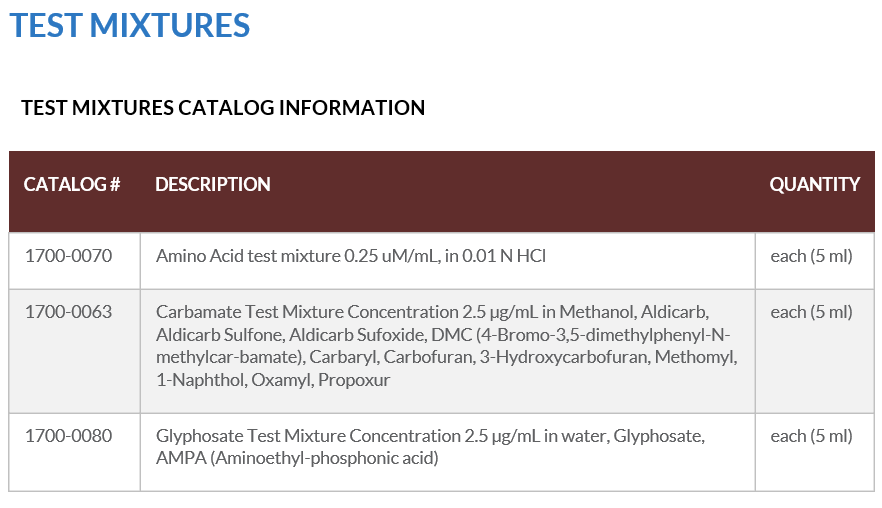Click the quantity cell for 1700-0080
882x508 pixels.
point(811,436)
